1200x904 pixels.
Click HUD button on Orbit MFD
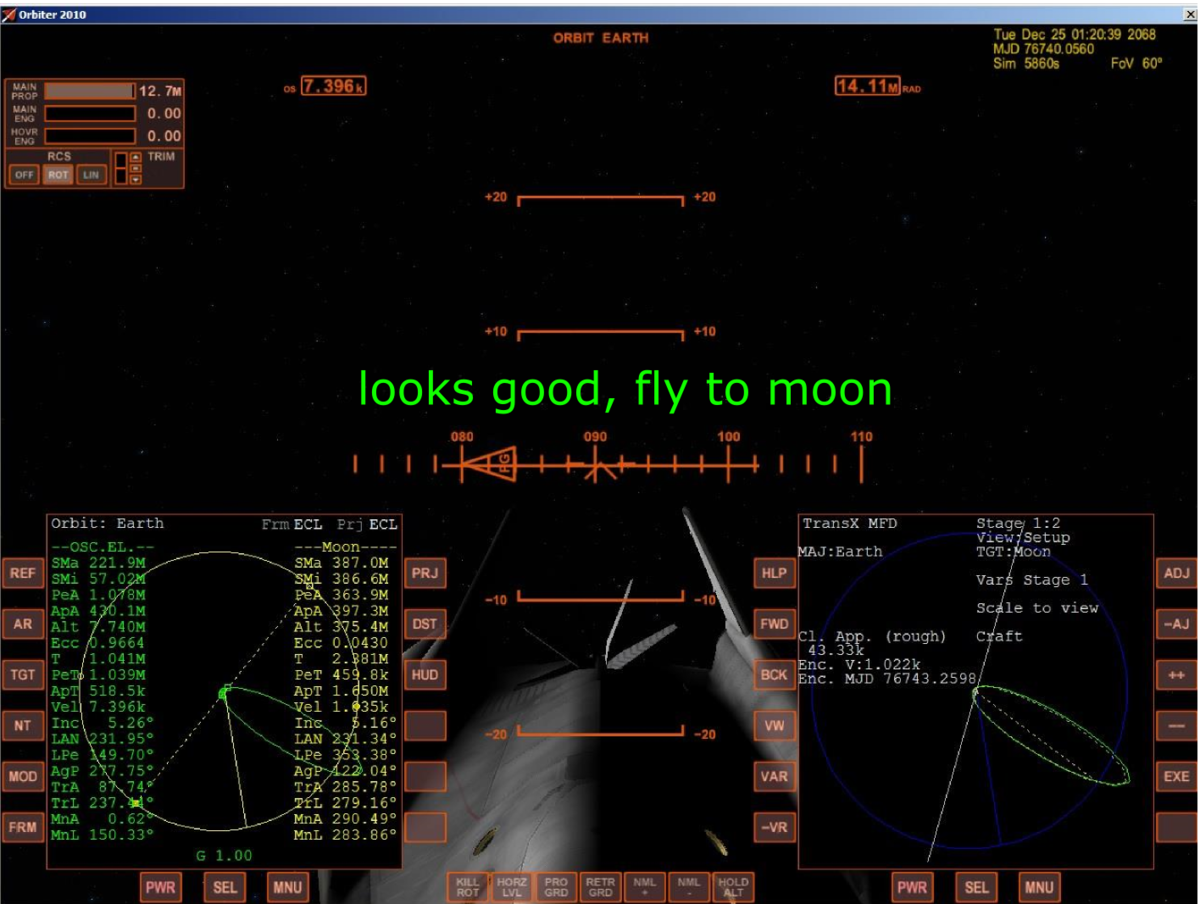click(425, 675)
